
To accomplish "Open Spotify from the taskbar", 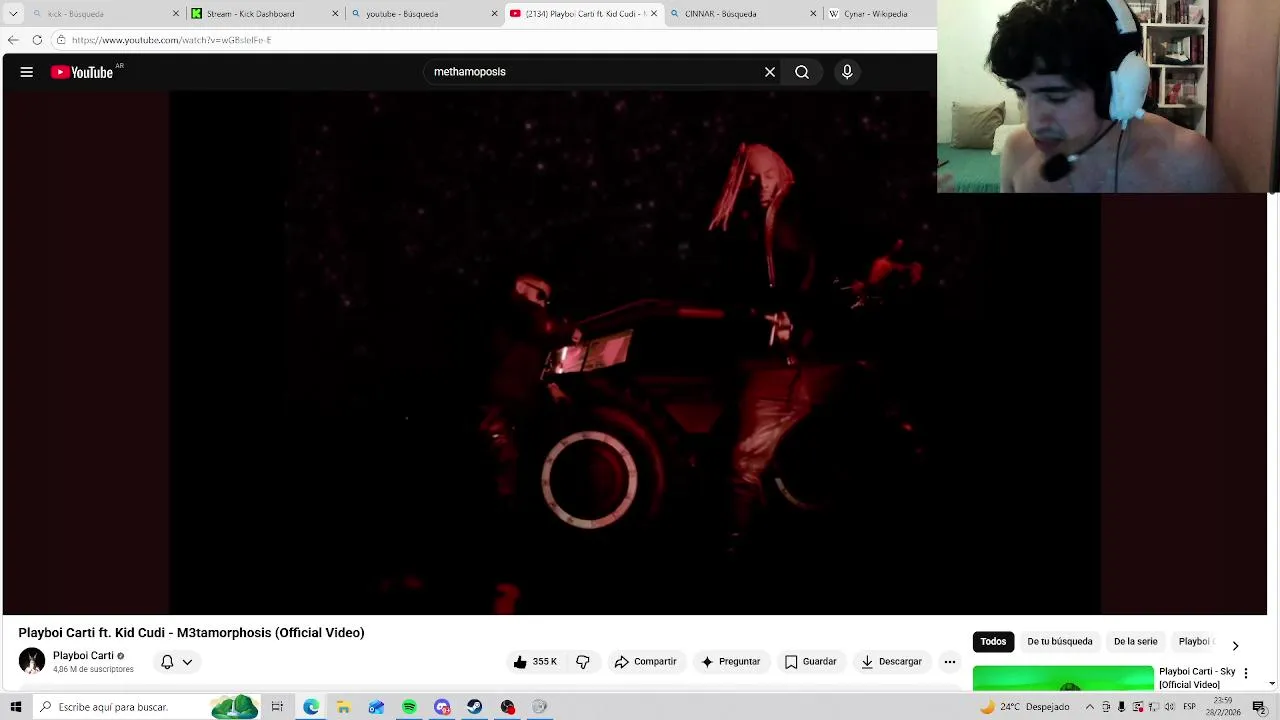I will (409, 707).
